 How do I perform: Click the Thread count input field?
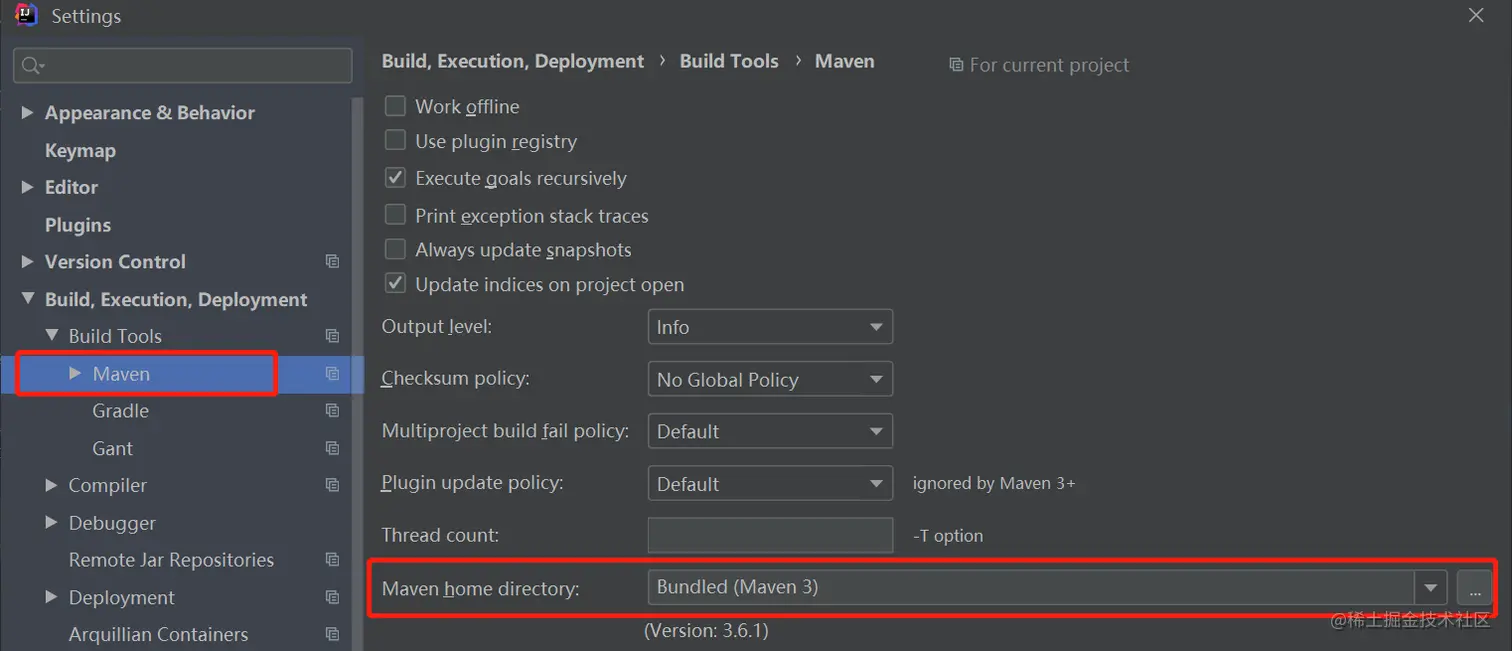(770, 535)
